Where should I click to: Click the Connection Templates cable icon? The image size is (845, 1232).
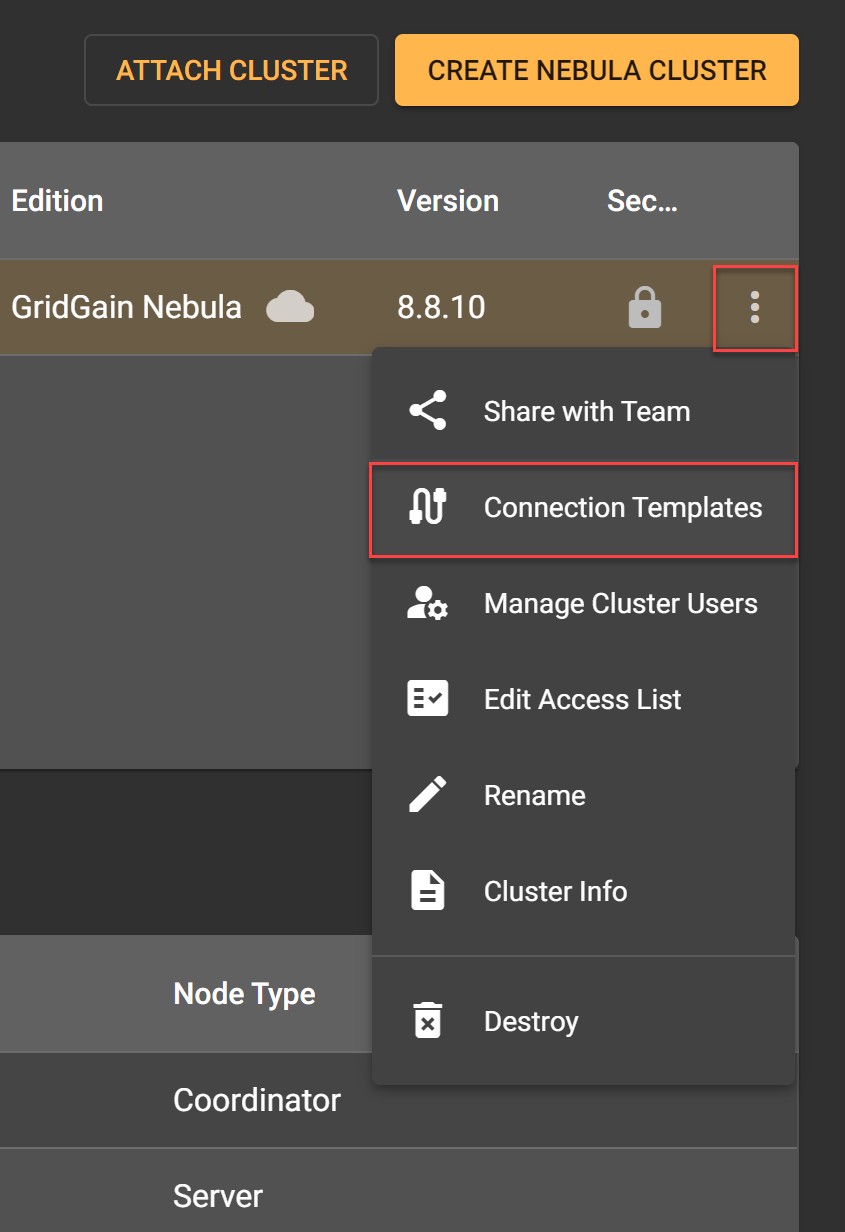tap(428, 507)
